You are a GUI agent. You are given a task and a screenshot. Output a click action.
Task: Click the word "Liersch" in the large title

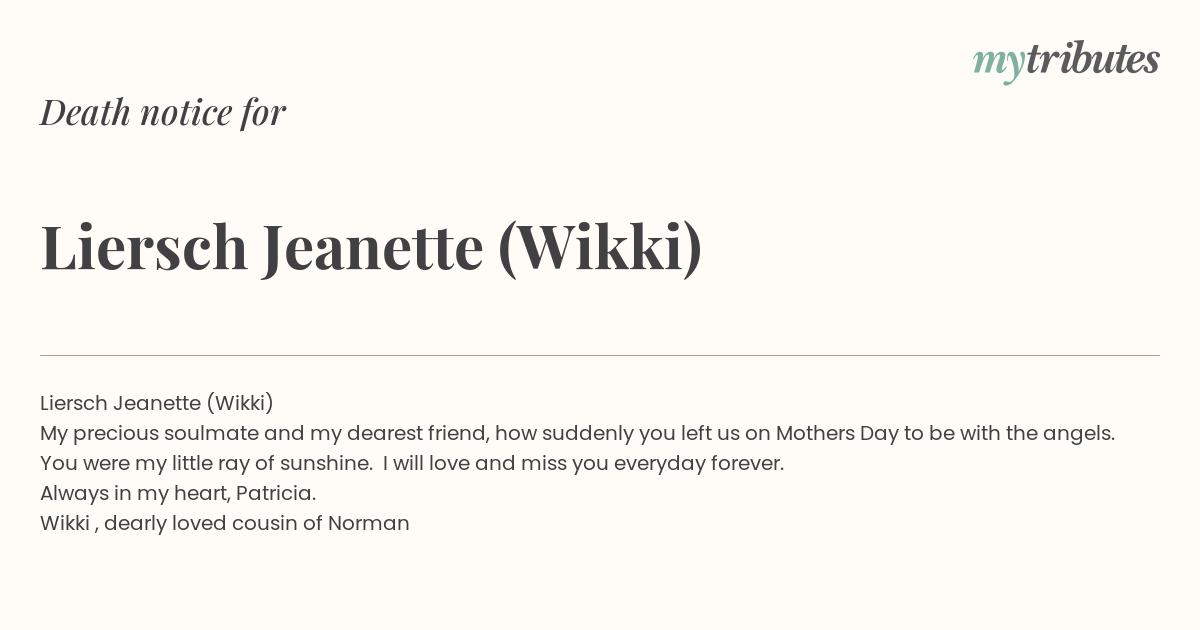click(144, 248)
